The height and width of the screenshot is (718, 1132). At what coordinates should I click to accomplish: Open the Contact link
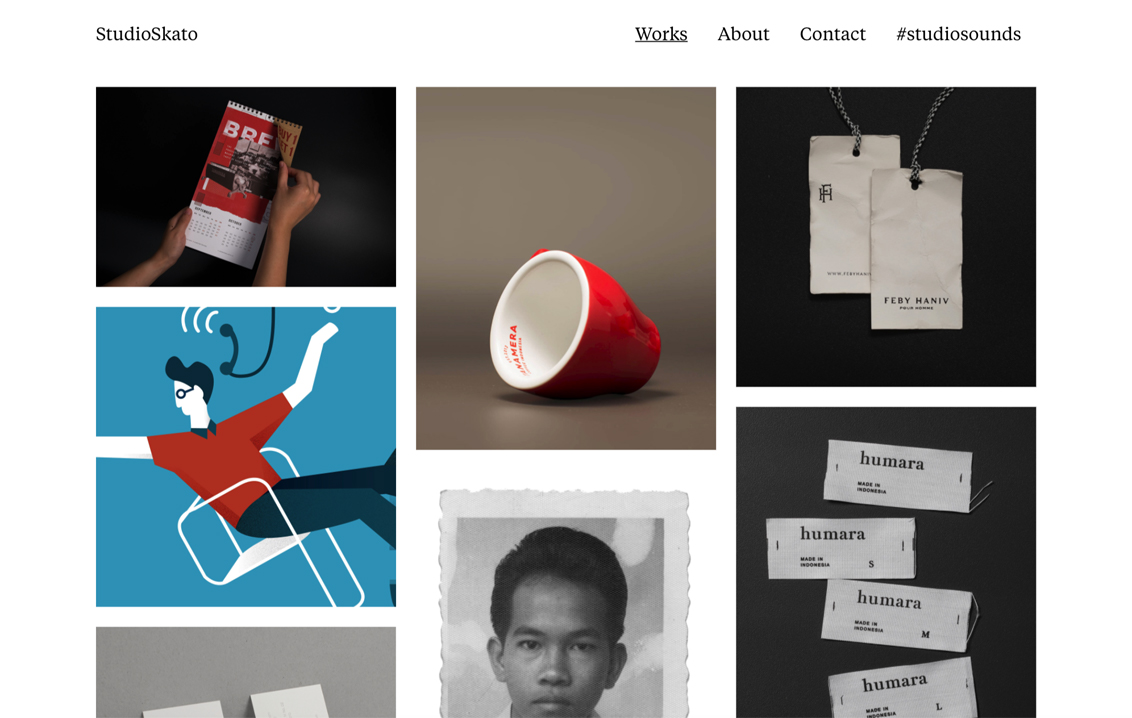pyautogui.click(x=832, y=34)
